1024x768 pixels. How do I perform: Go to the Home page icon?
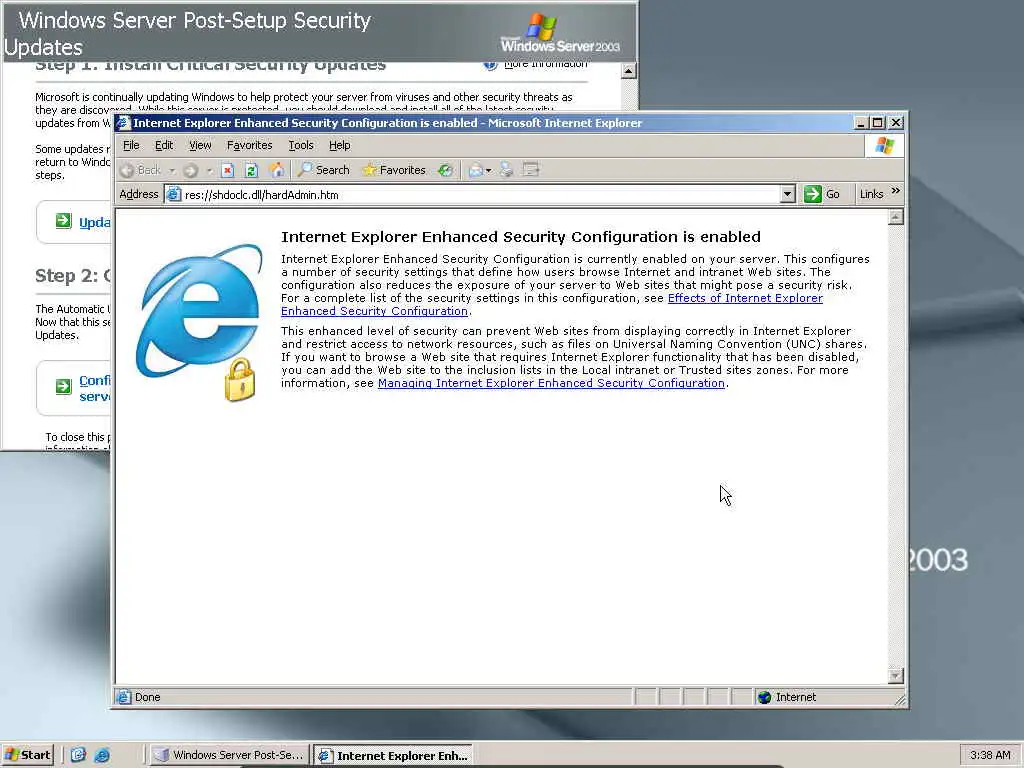[x=277, y=170]
